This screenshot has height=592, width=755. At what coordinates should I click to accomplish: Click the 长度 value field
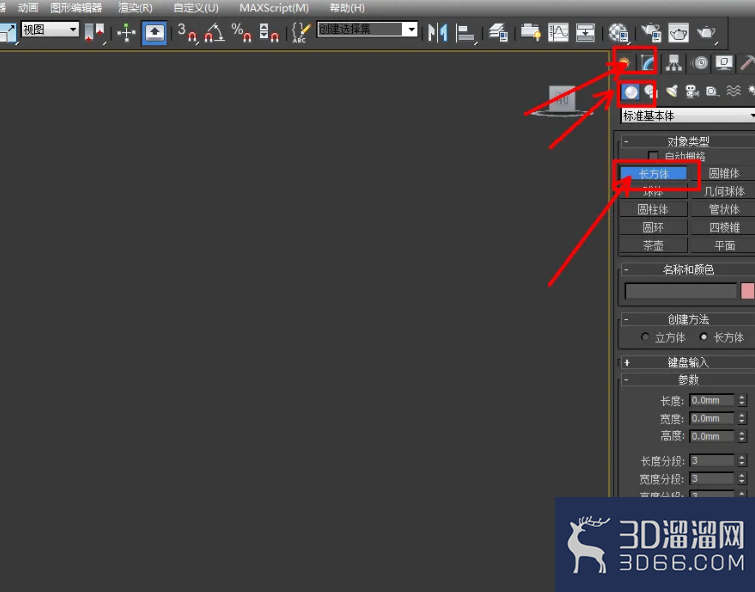click(712, 400)
